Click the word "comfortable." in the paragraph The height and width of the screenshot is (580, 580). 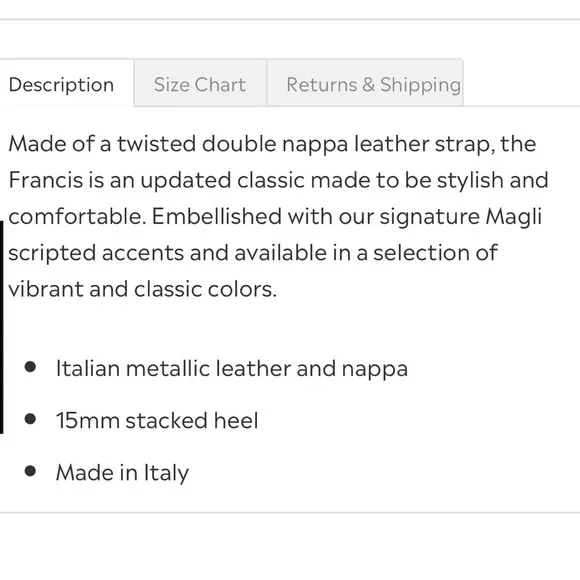tap(77, 216)
